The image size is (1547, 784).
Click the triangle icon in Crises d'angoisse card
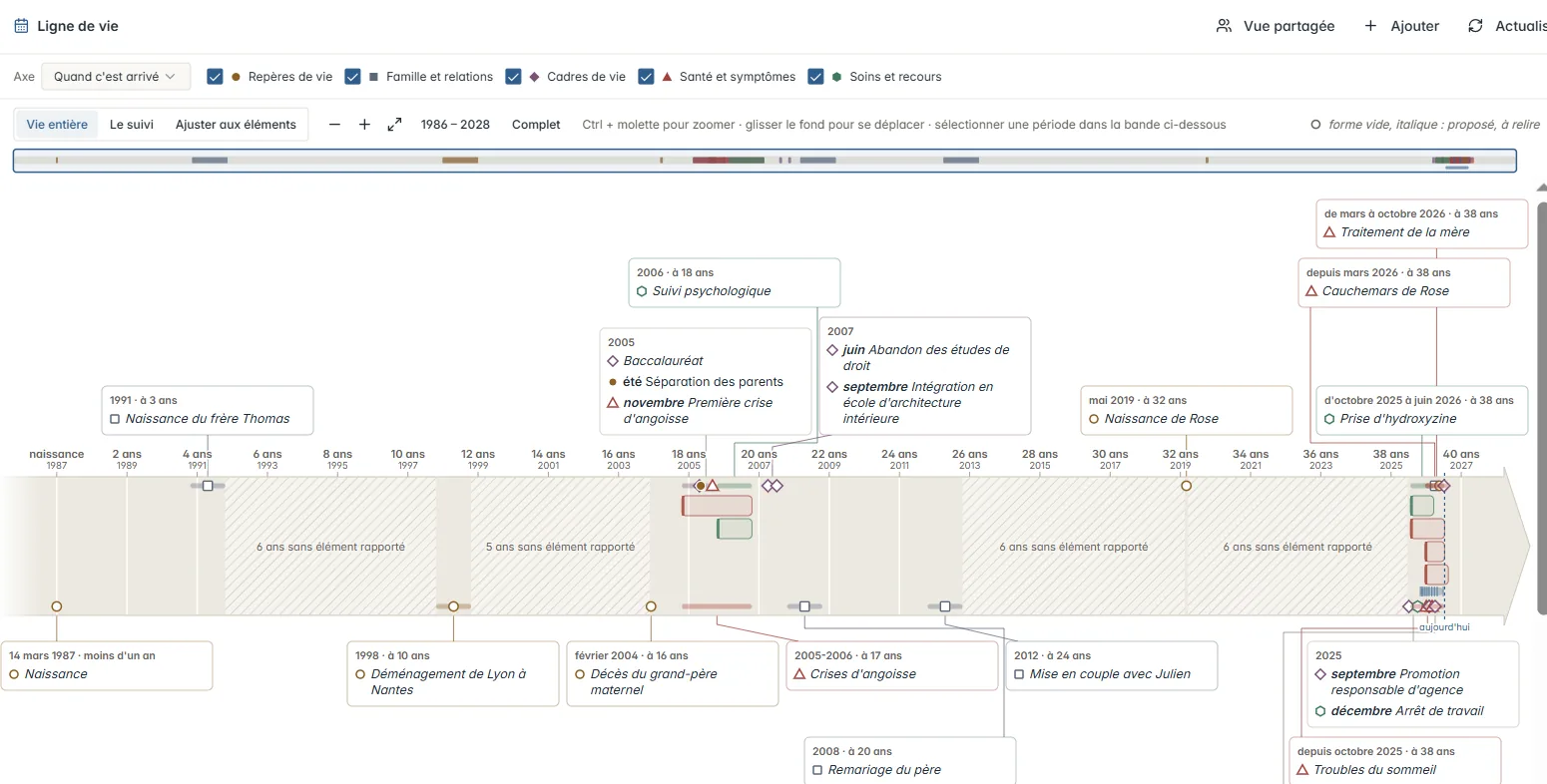click(x=799, y=674)
